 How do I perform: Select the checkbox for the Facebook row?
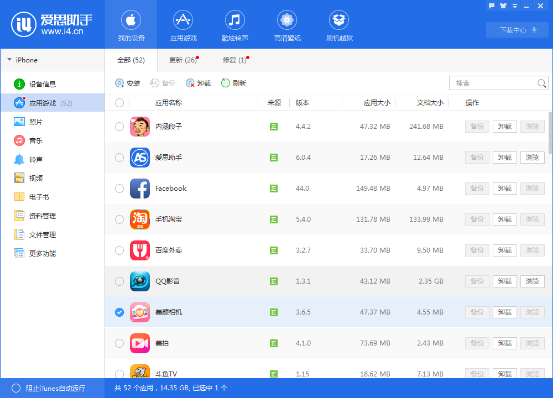120,188
